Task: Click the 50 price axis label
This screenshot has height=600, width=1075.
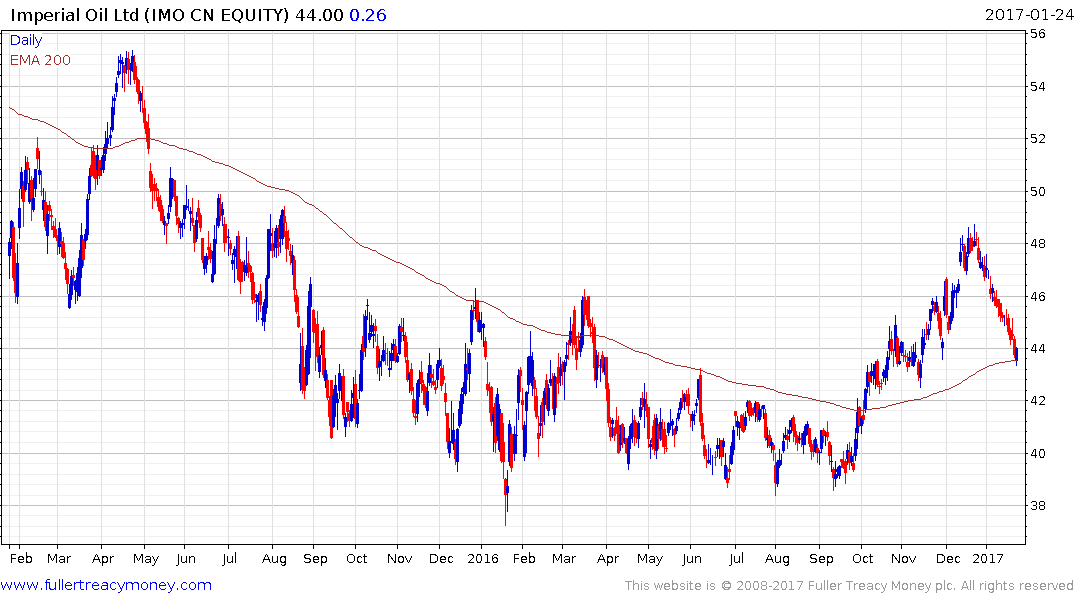Action: click(x=1038, y=191)
